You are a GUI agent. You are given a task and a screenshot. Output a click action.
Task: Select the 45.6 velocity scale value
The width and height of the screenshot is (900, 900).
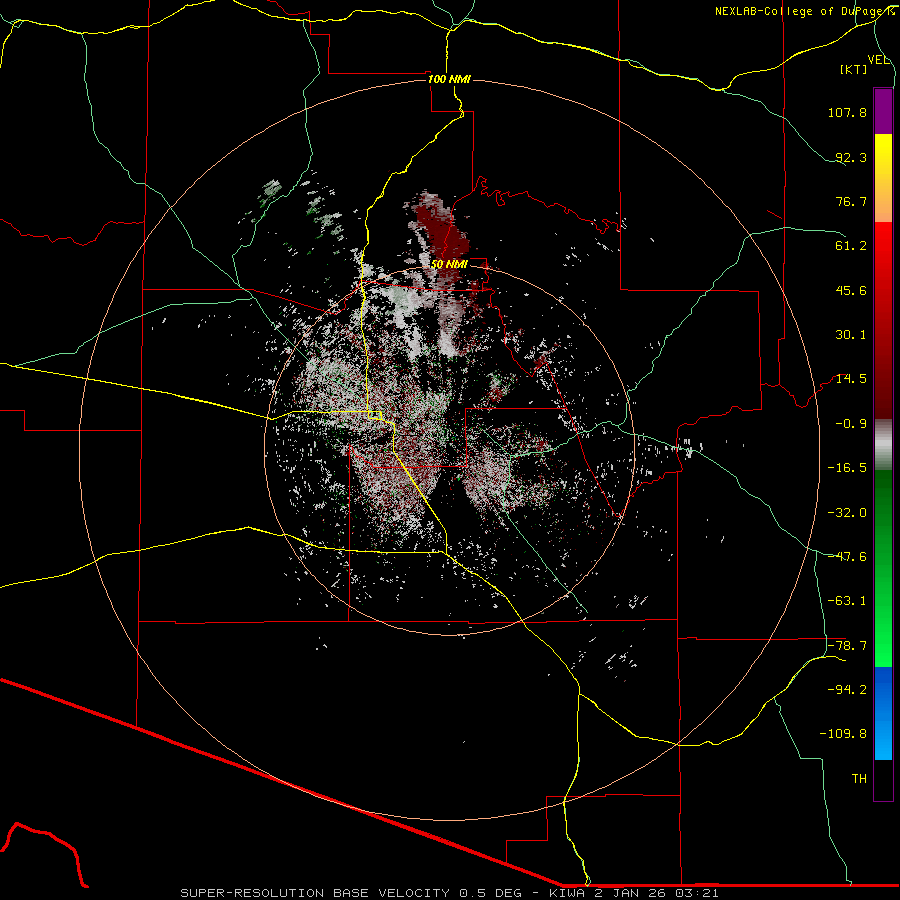(851, 290)
